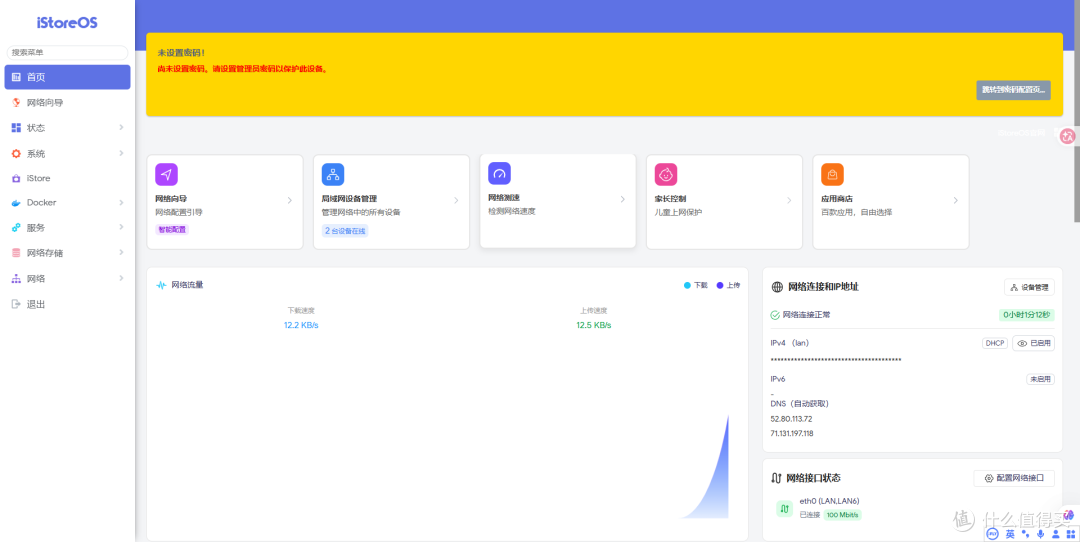Open the 首页 home icon in sidebar

(x=16, y=77)
